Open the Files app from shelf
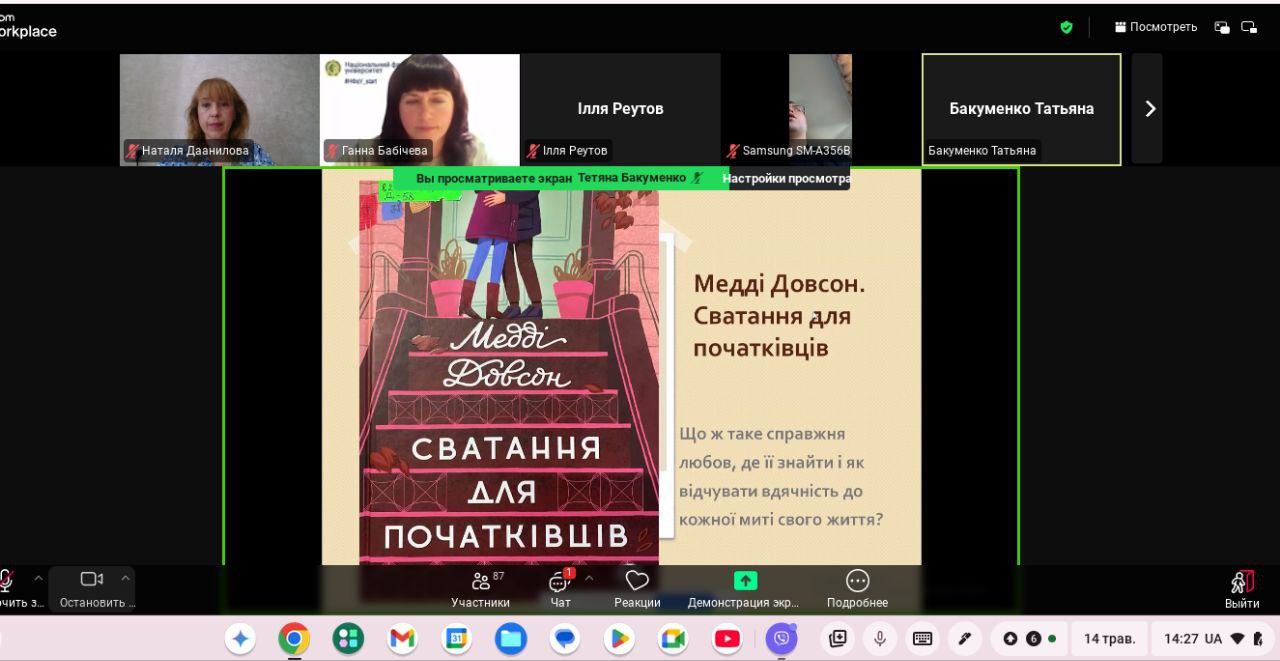 (x=511, y=638)
